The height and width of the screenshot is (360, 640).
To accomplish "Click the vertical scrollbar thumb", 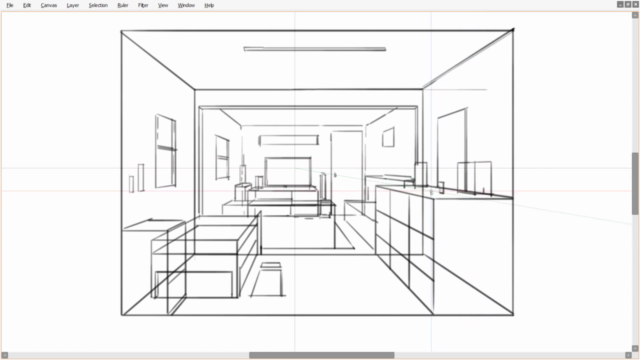I will tap(635, 183).
